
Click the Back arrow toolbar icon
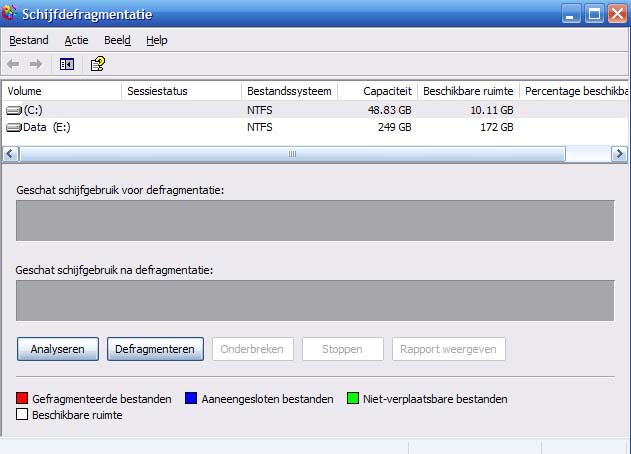click(13, 64)
